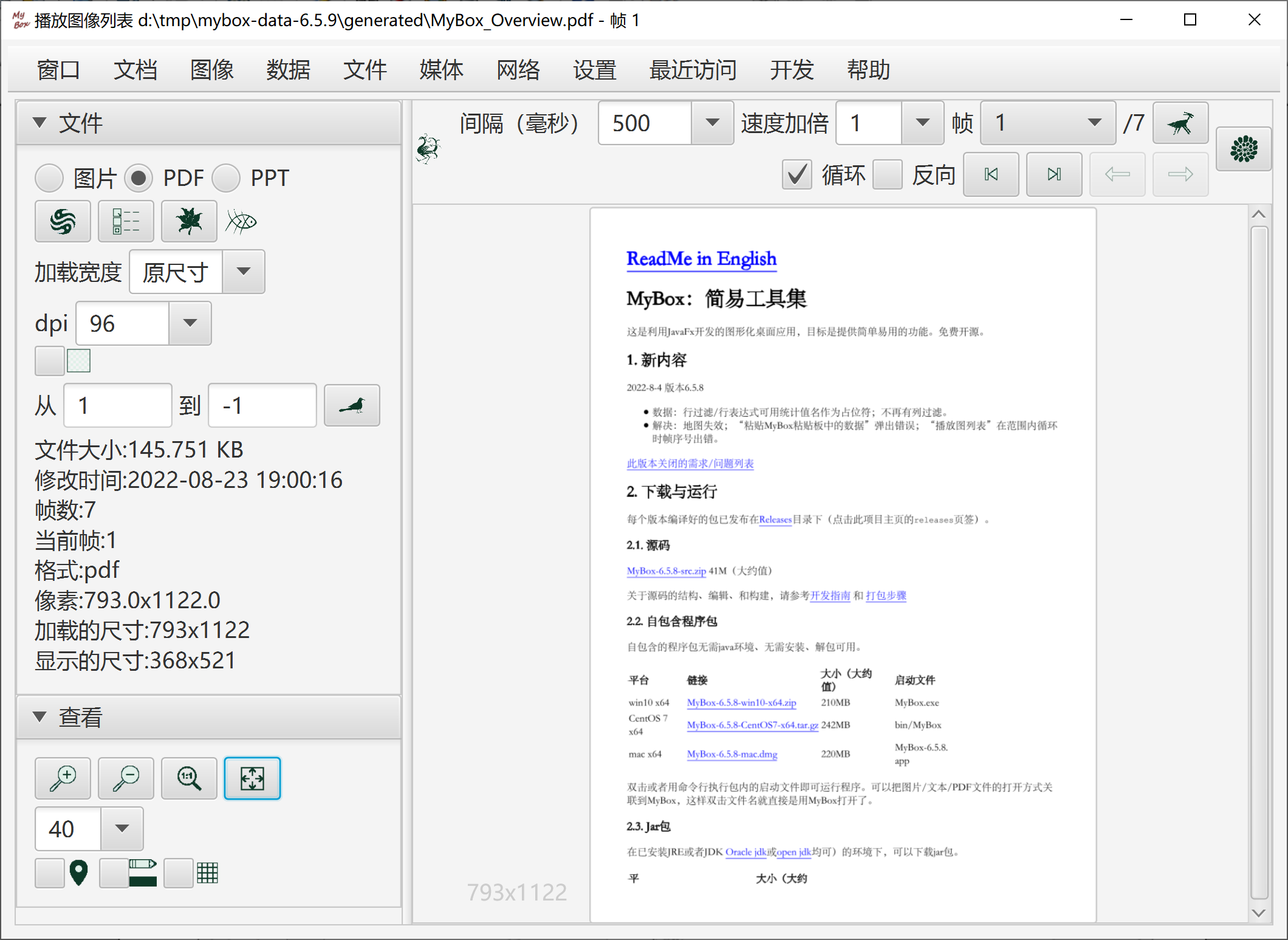The image size is (1288, 940).
Task: Uncheck the 循环 loop checkbox
Action: (x=796, y=174)
